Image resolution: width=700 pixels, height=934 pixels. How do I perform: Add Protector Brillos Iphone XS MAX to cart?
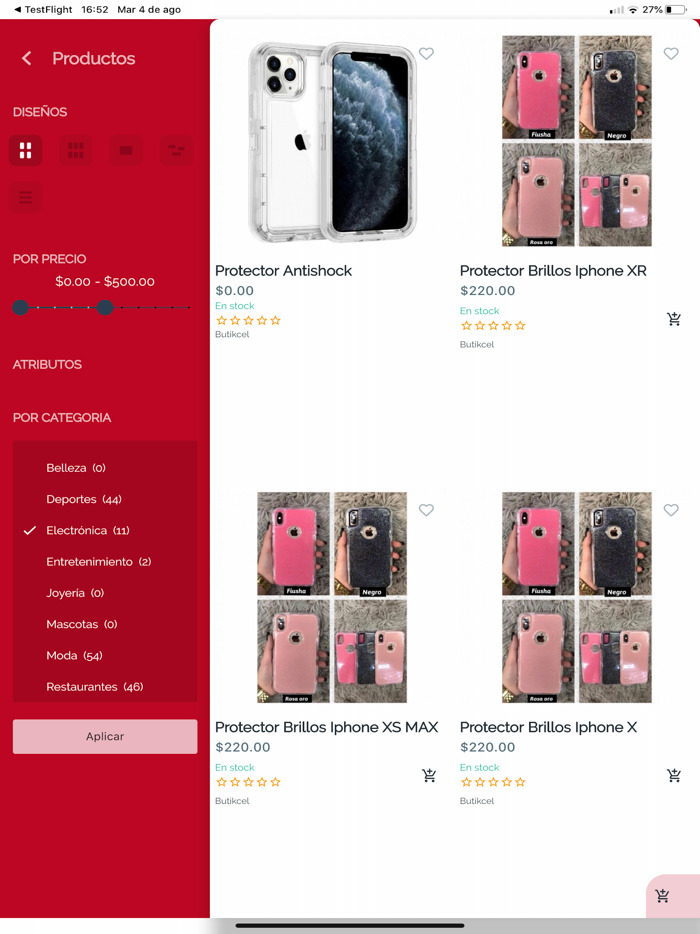pos(429,775)
